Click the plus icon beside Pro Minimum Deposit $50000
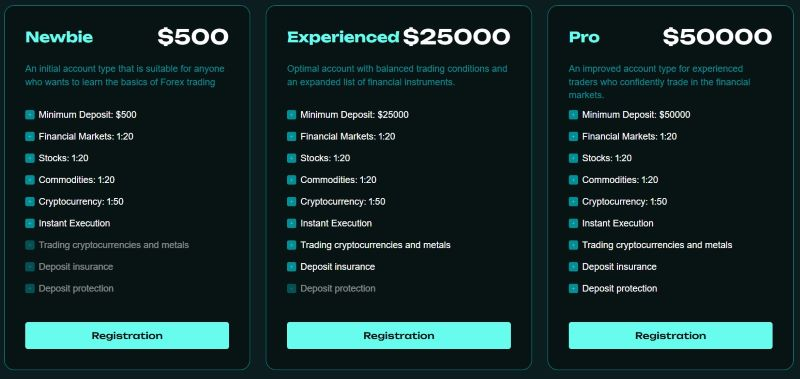800x379 pixels. tap(573, 115)
